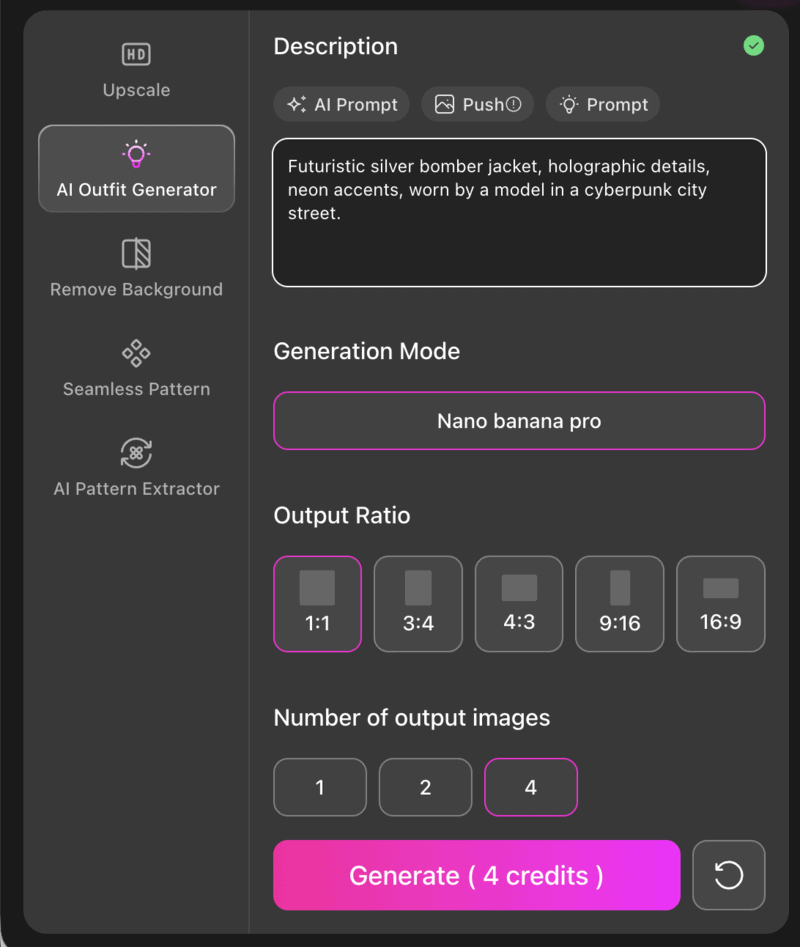
Task: Click the Generate ( 4 credits ) button
Action: pyautogui.click(x=476, y=875)
